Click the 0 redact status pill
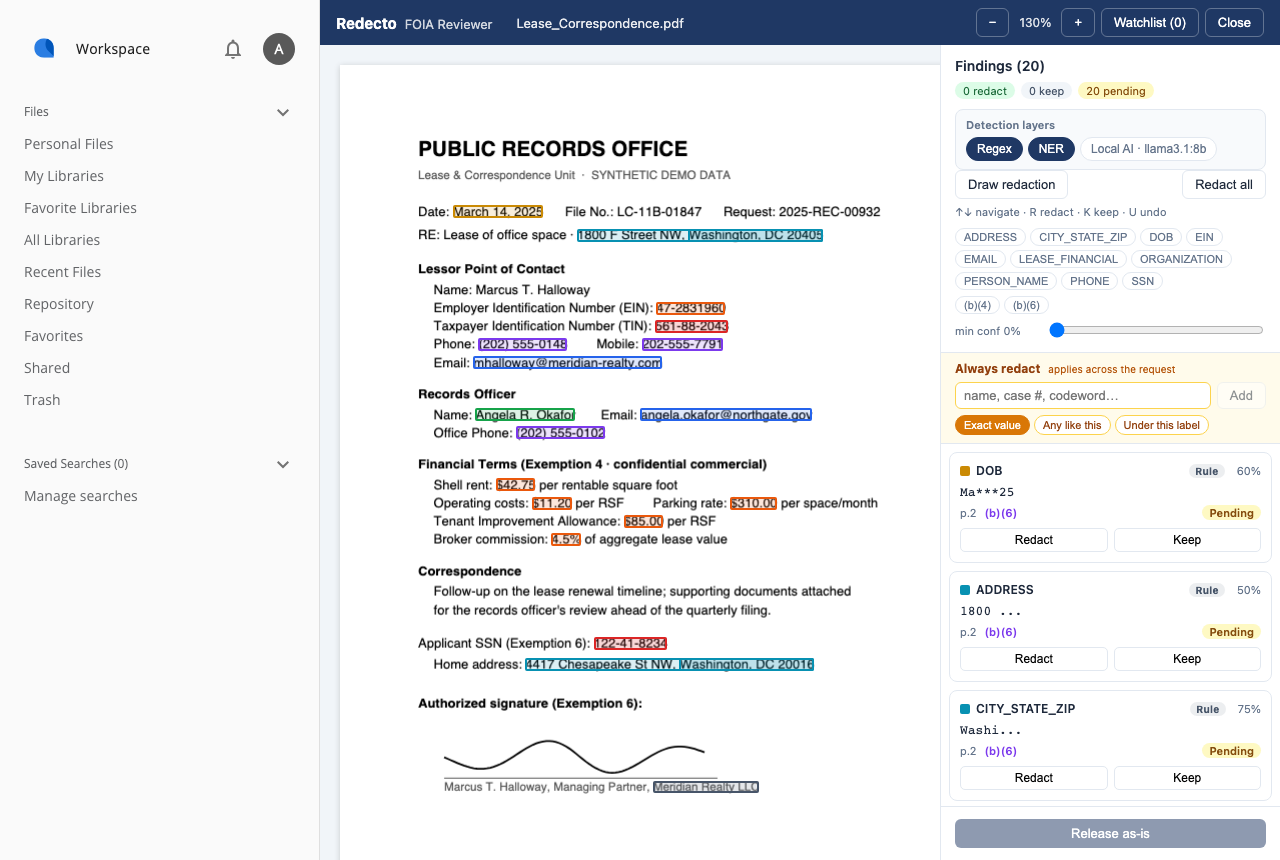Viewport: 1280px width, 860px height. click(x=985, y=91)
